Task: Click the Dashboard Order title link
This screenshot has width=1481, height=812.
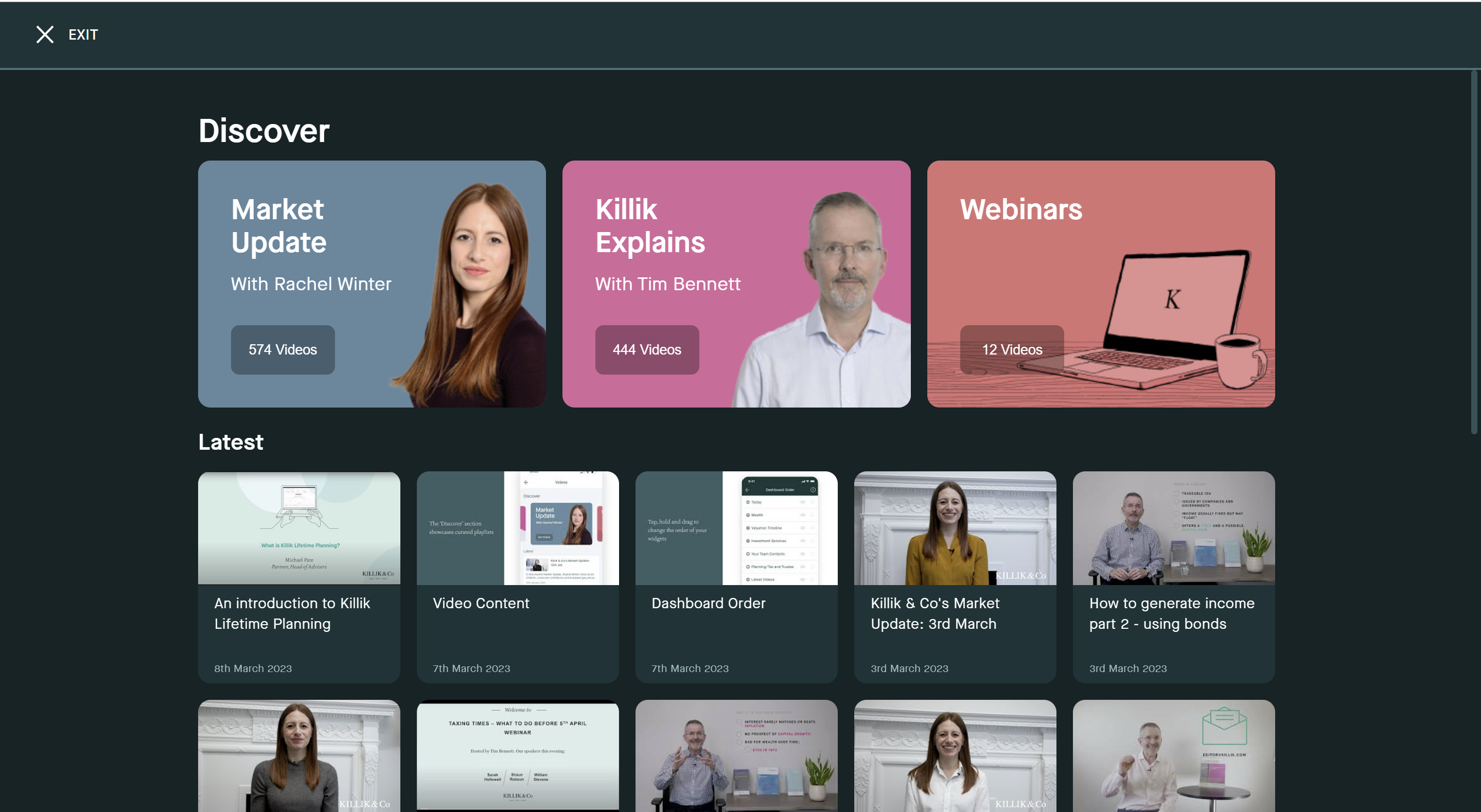Action: point(708,603)
